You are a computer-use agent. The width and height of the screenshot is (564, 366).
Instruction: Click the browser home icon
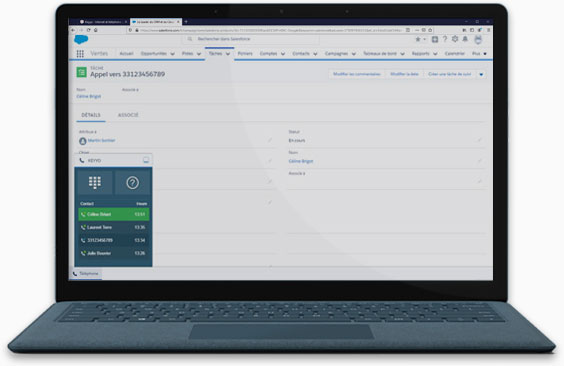point(96,30)
